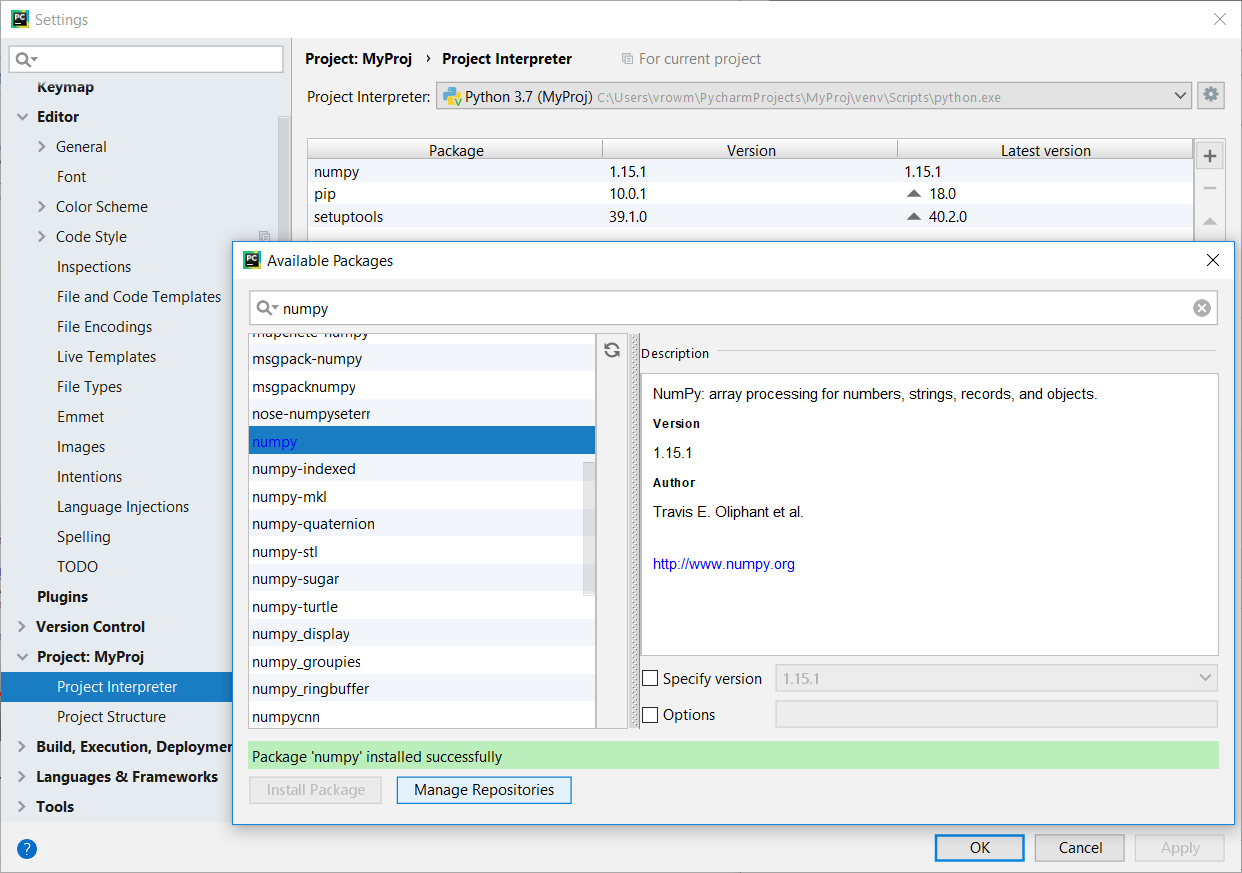Clear the numpy search text
The width and height of the screenshot is (1242, 873).
pos(1202,308)
